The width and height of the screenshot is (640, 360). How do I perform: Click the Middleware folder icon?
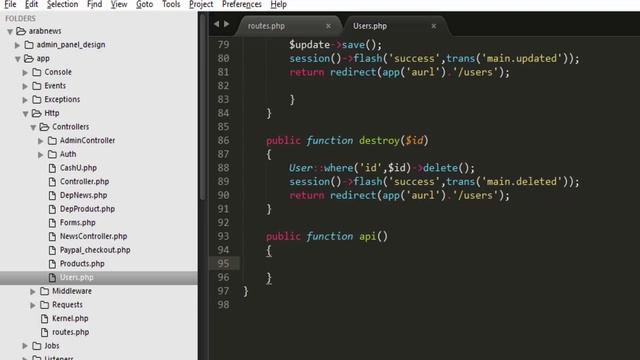coord(44,291)
